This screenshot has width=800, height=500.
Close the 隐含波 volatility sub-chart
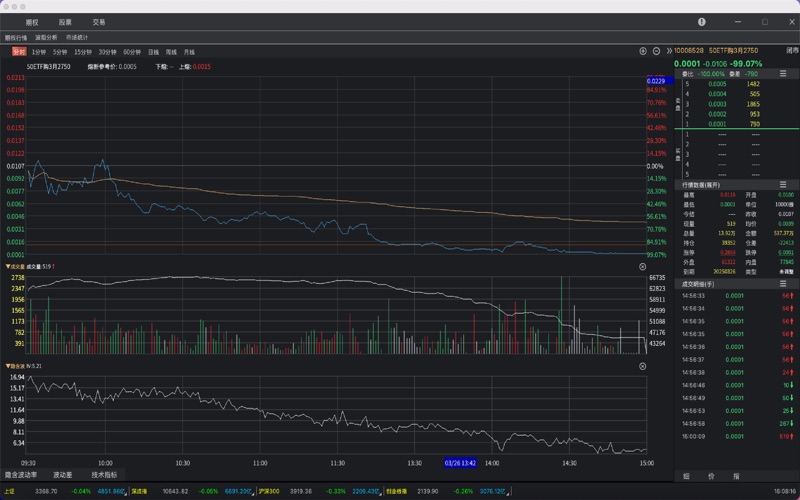click(643, 367)
